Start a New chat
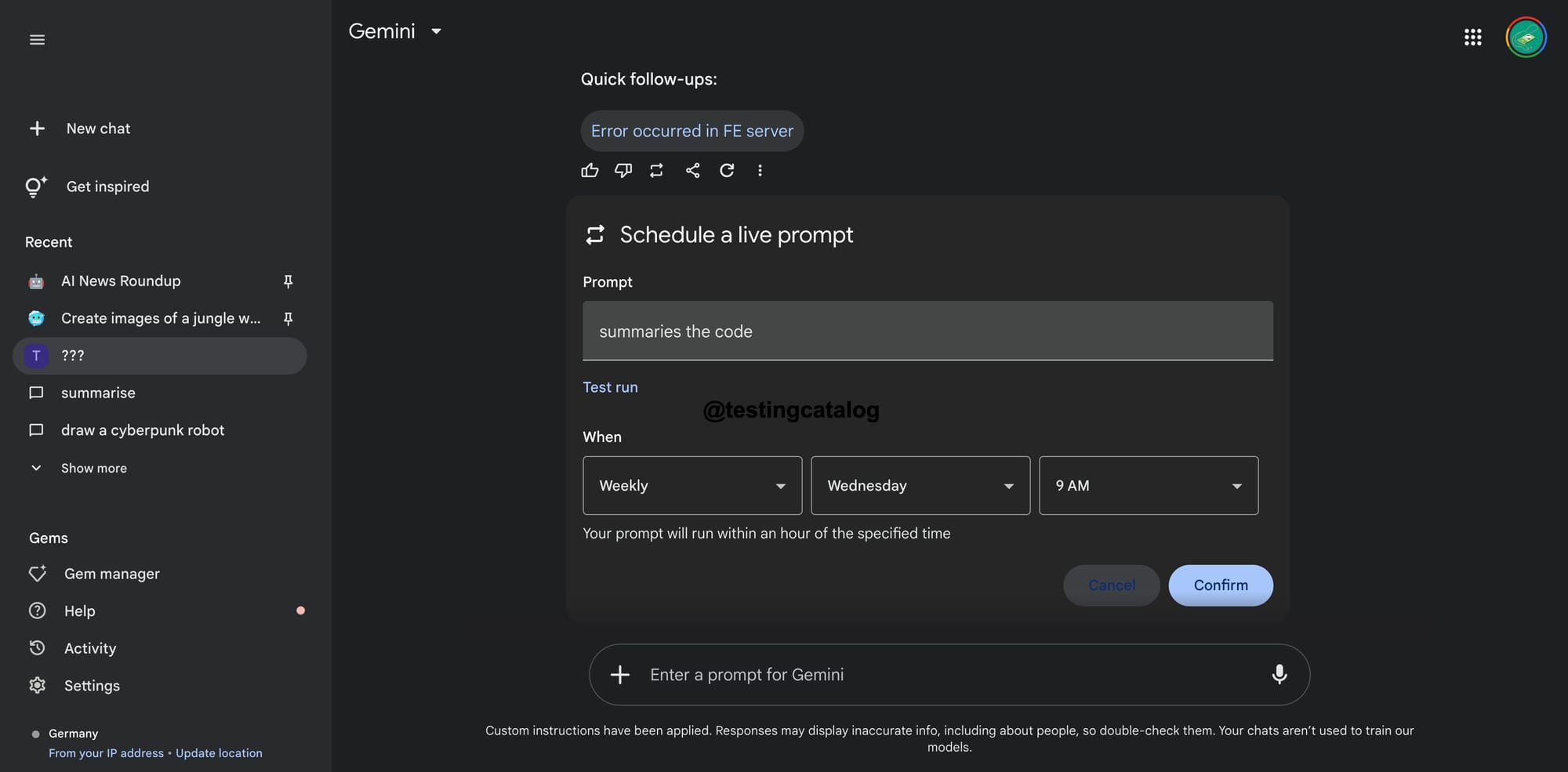The height and width of the screenshot is (772, 1568). [98, 129]
